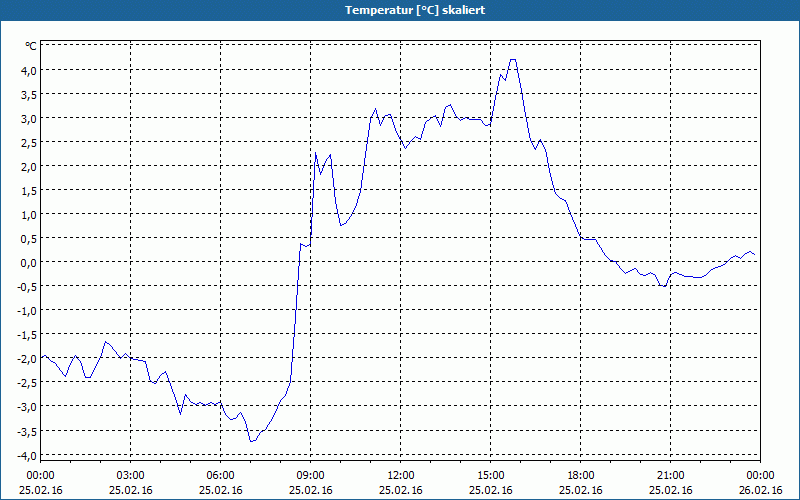Click the negative -2,0 y-axis label

coord(27,359)
